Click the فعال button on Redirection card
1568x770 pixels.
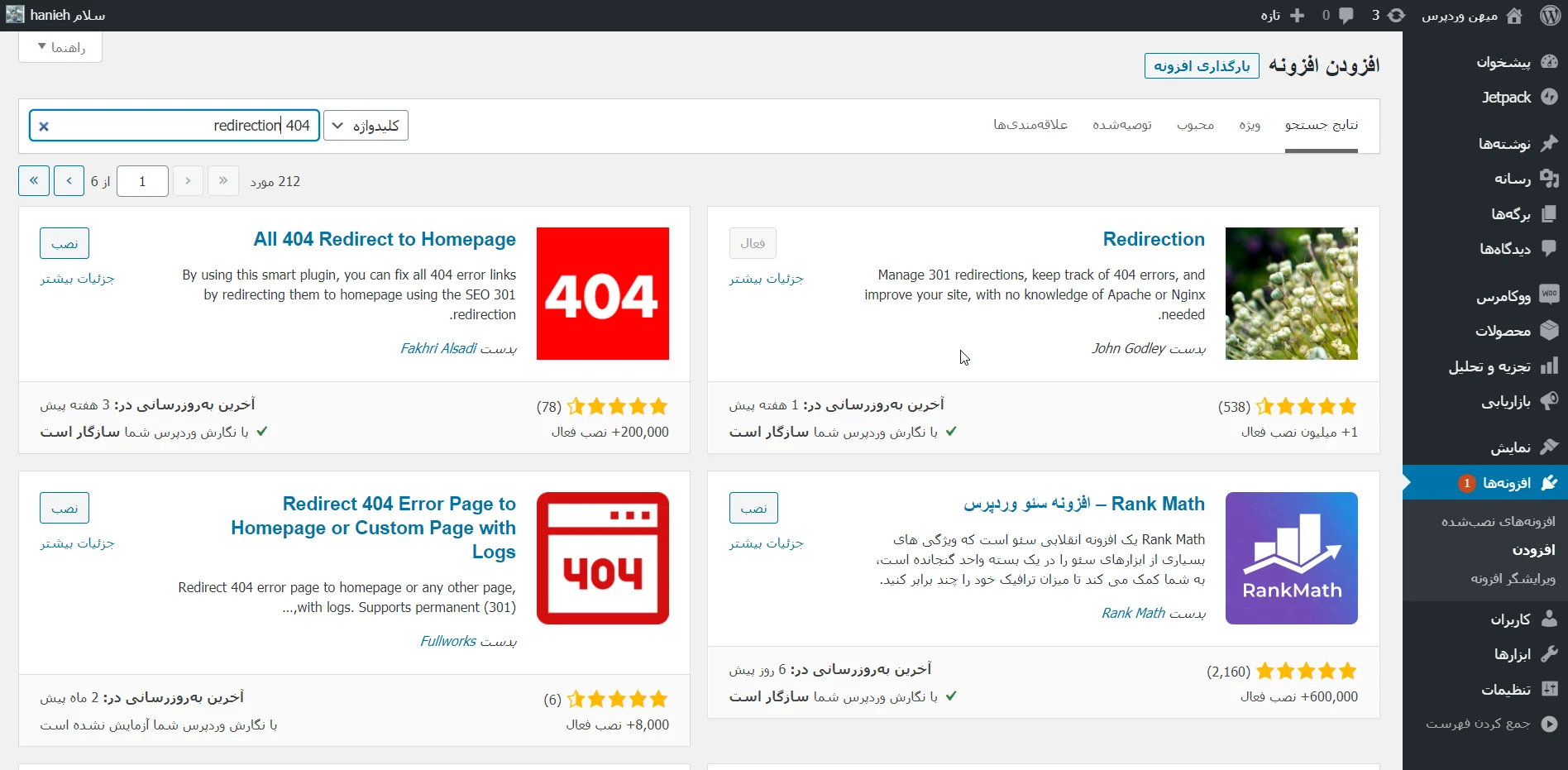pyautogui.click(x=753, y=243)
